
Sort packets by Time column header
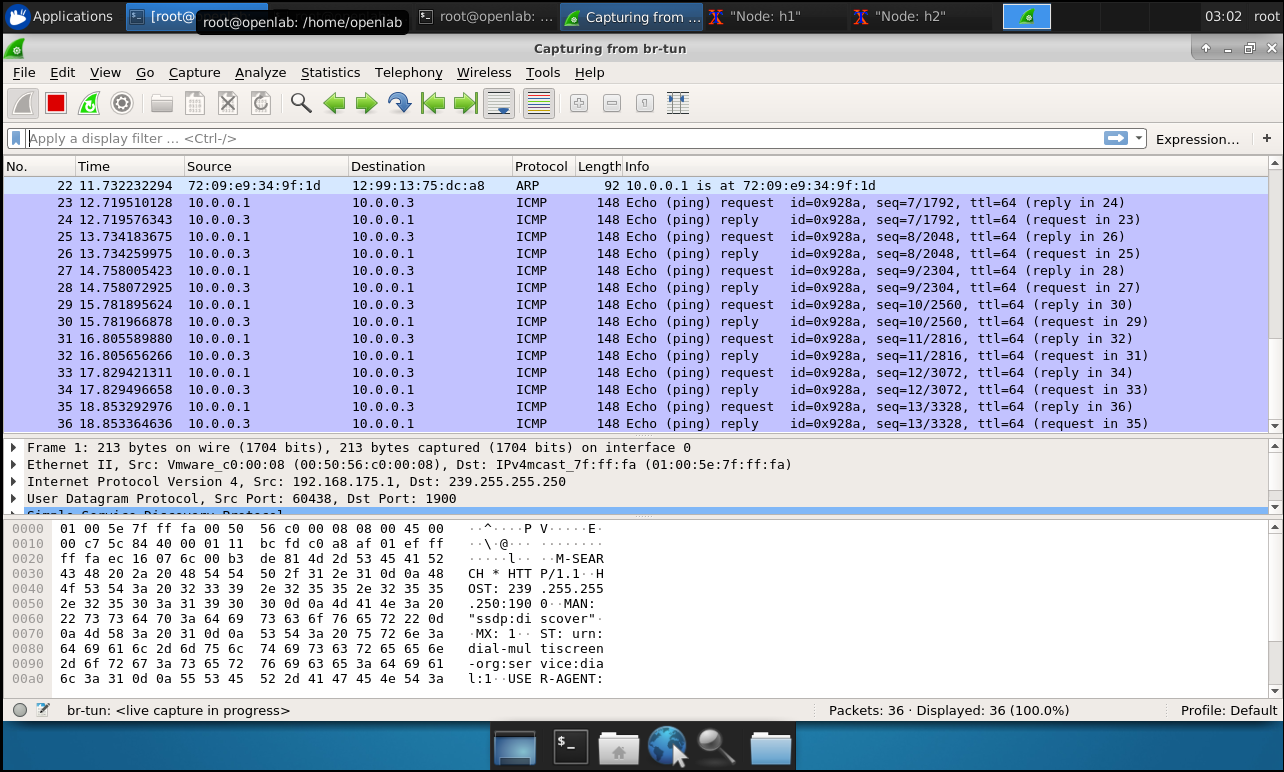130,166
